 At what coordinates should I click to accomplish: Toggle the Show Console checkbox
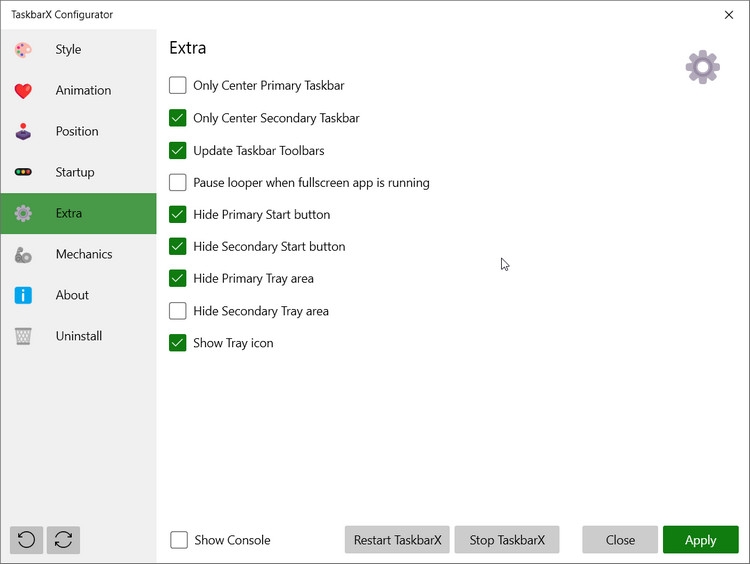click(x=179, y=540)
